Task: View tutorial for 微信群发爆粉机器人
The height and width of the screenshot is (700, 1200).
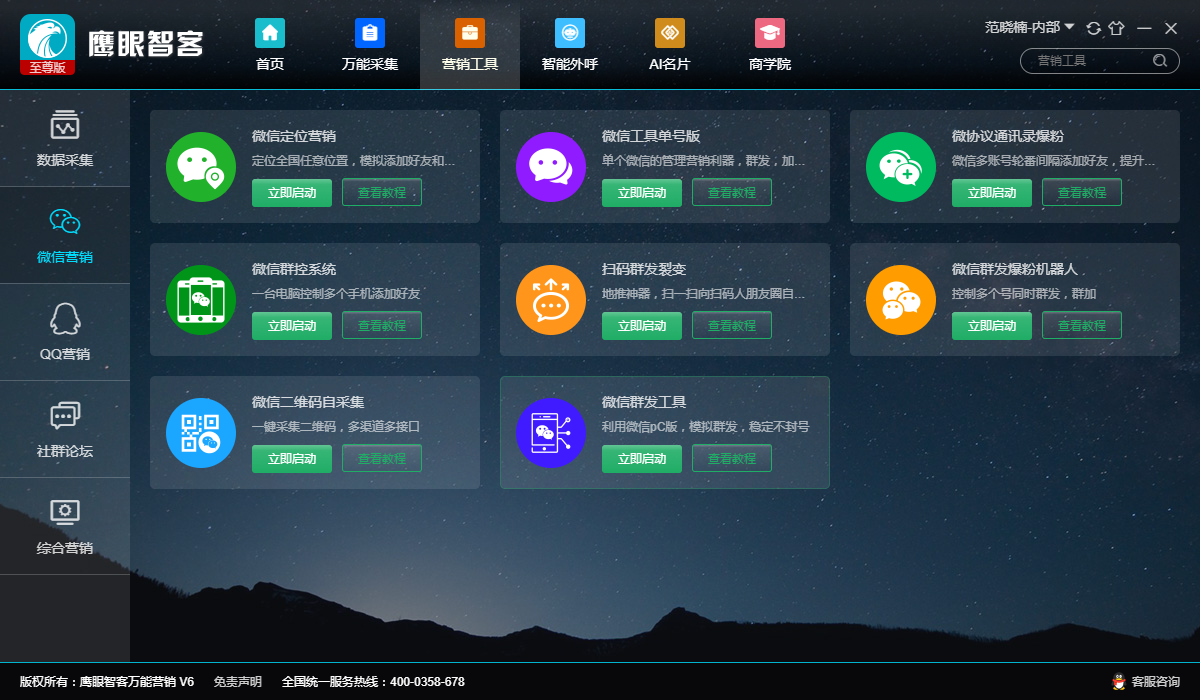Action: 1082,325
